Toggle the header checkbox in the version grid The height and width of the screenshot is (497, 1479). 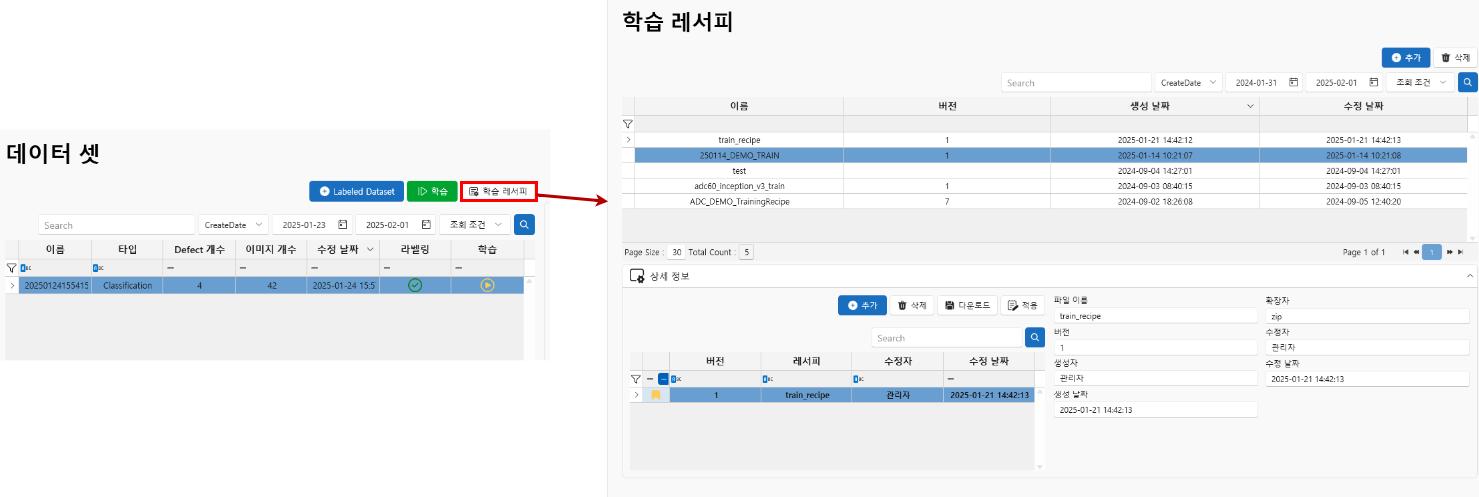663,379
